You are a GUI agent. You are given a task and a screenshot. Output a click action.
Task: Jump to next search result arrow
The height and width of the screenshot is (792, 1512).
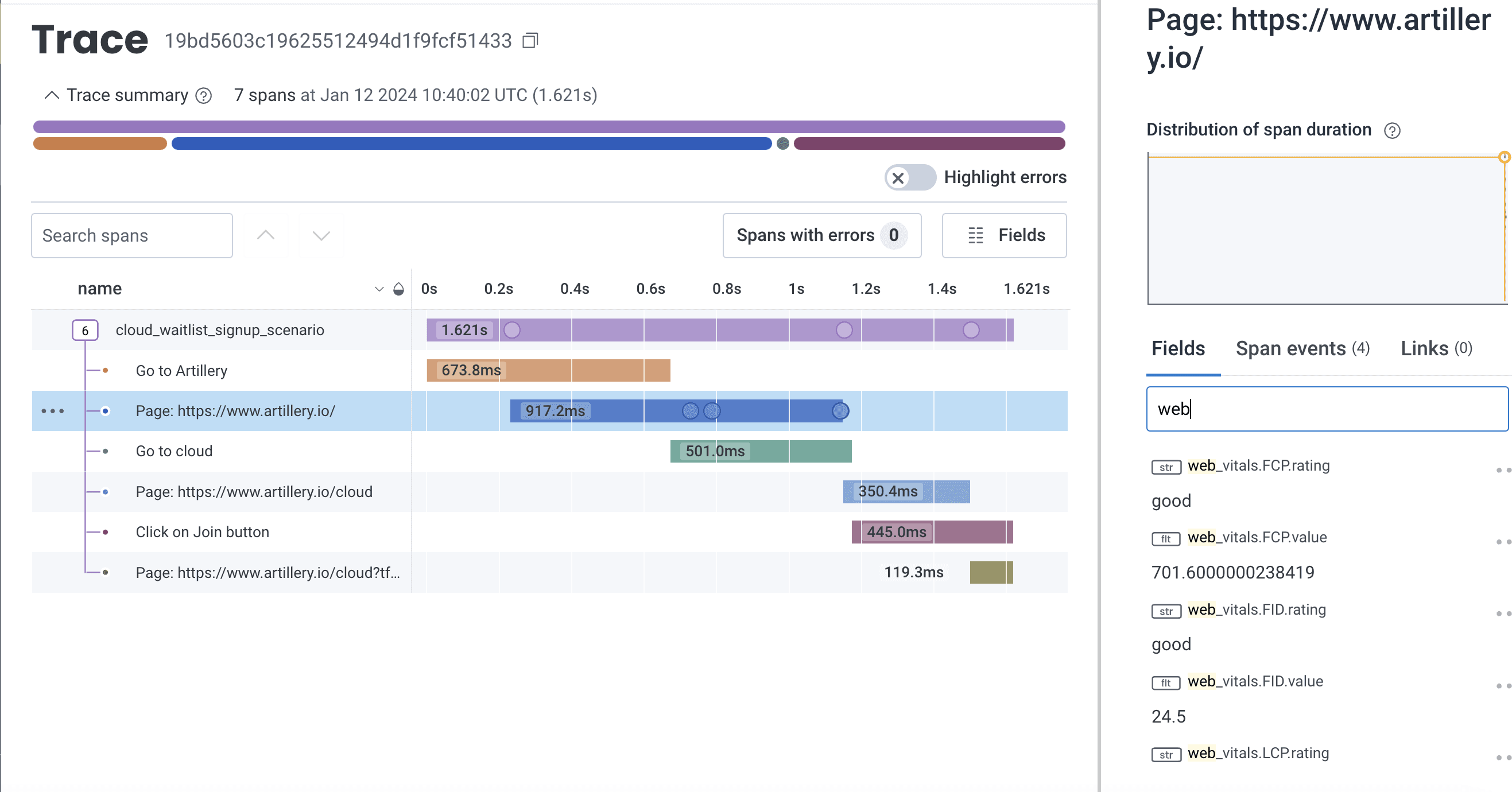tap(321, 235)
